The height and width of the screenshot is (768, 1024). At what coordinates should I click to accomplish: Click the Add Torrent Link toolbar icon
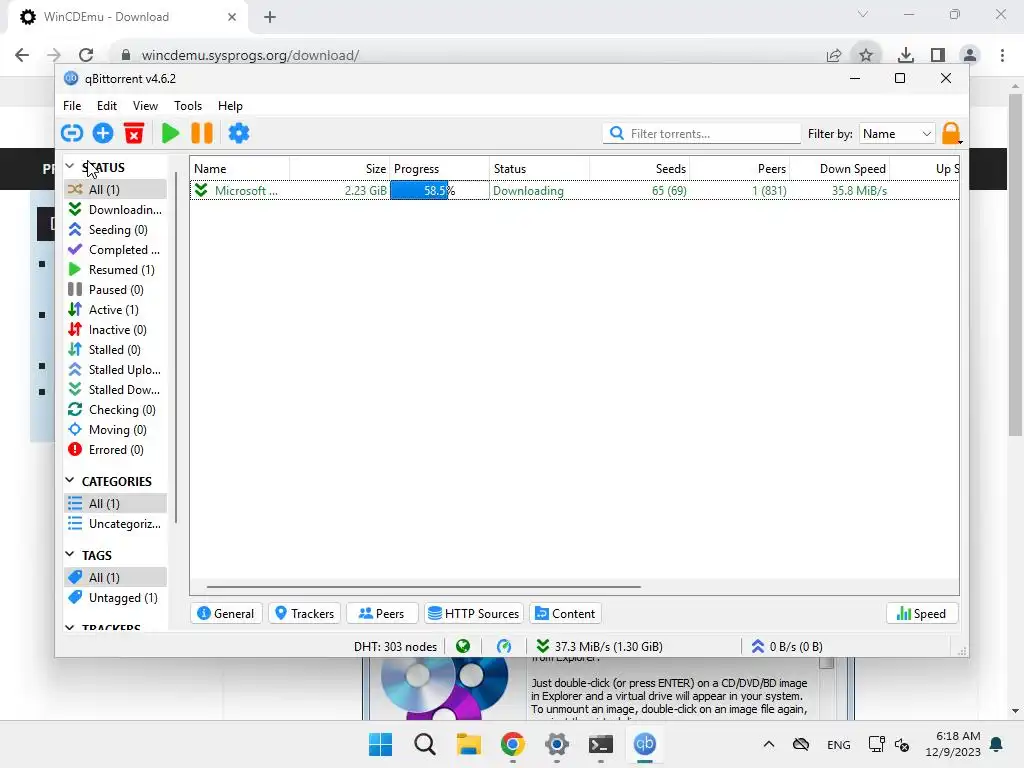click(72, 133)
